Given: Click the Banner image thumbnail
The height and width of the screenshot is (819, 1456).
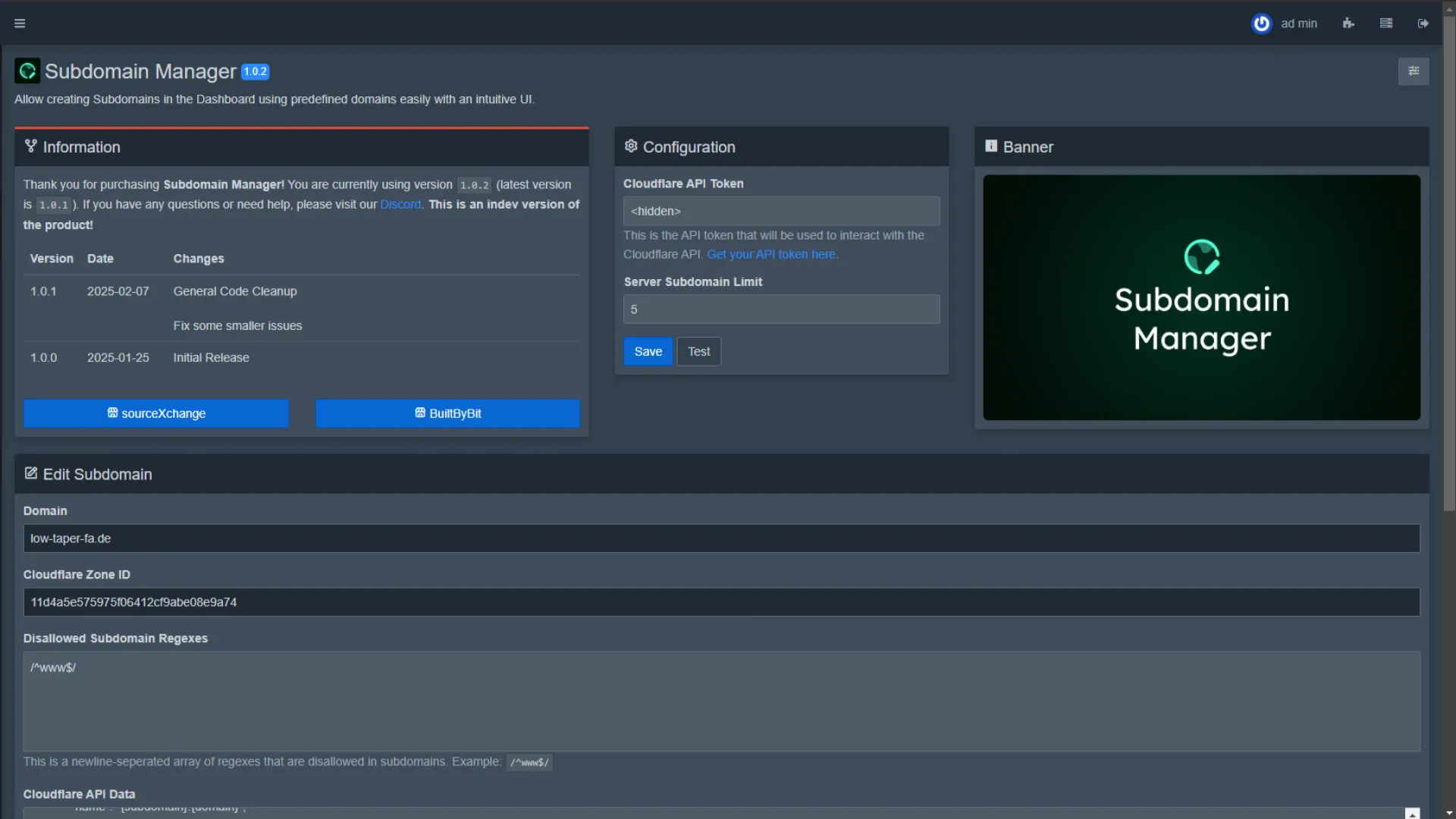Looking at the screenshot, I should [x=1201, y=297].
